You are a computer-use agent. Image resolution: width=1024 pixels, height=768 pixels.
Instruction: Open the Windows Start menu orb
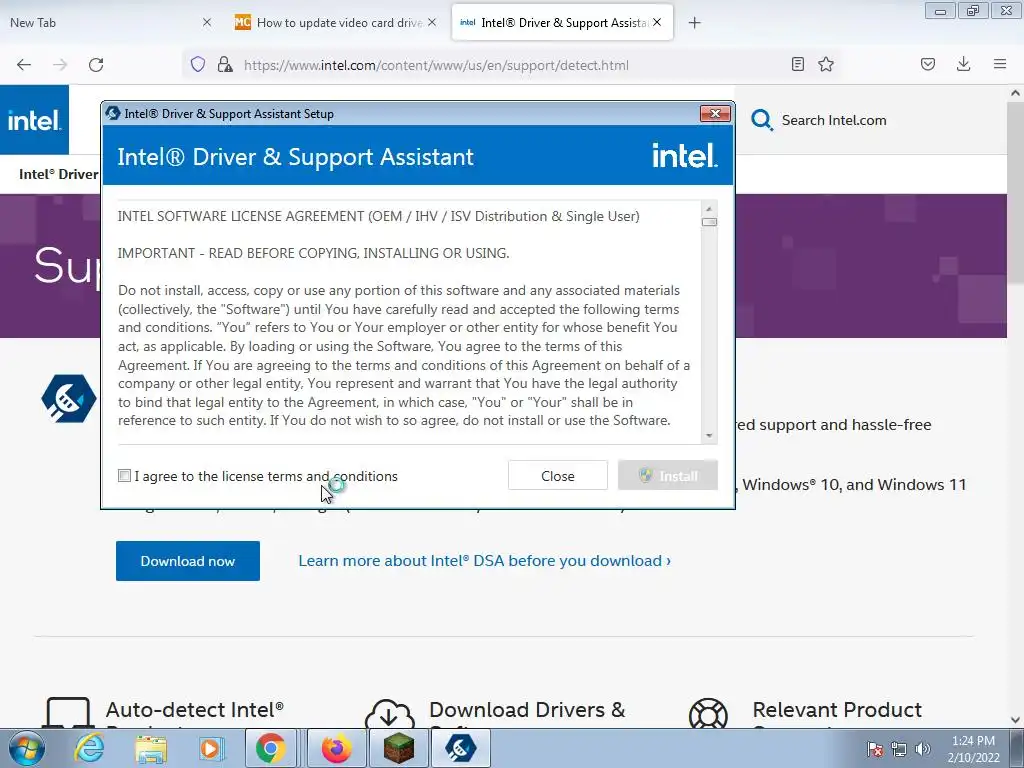27,748
